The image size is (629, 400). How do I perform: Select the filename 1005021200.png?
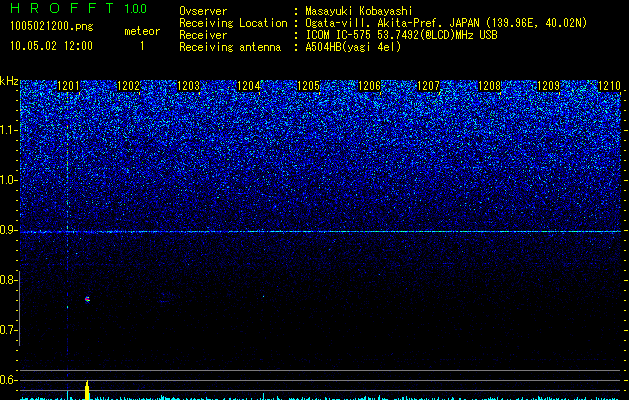pyautogui.click(x=51, y=27)
